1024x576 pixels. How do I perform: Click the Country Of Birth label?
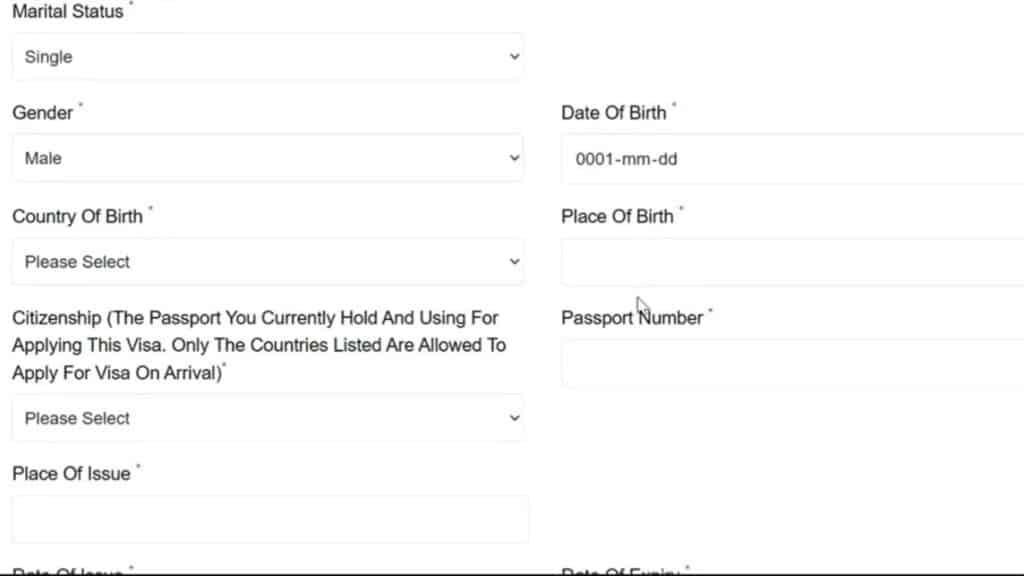click(x=78, y=216)
